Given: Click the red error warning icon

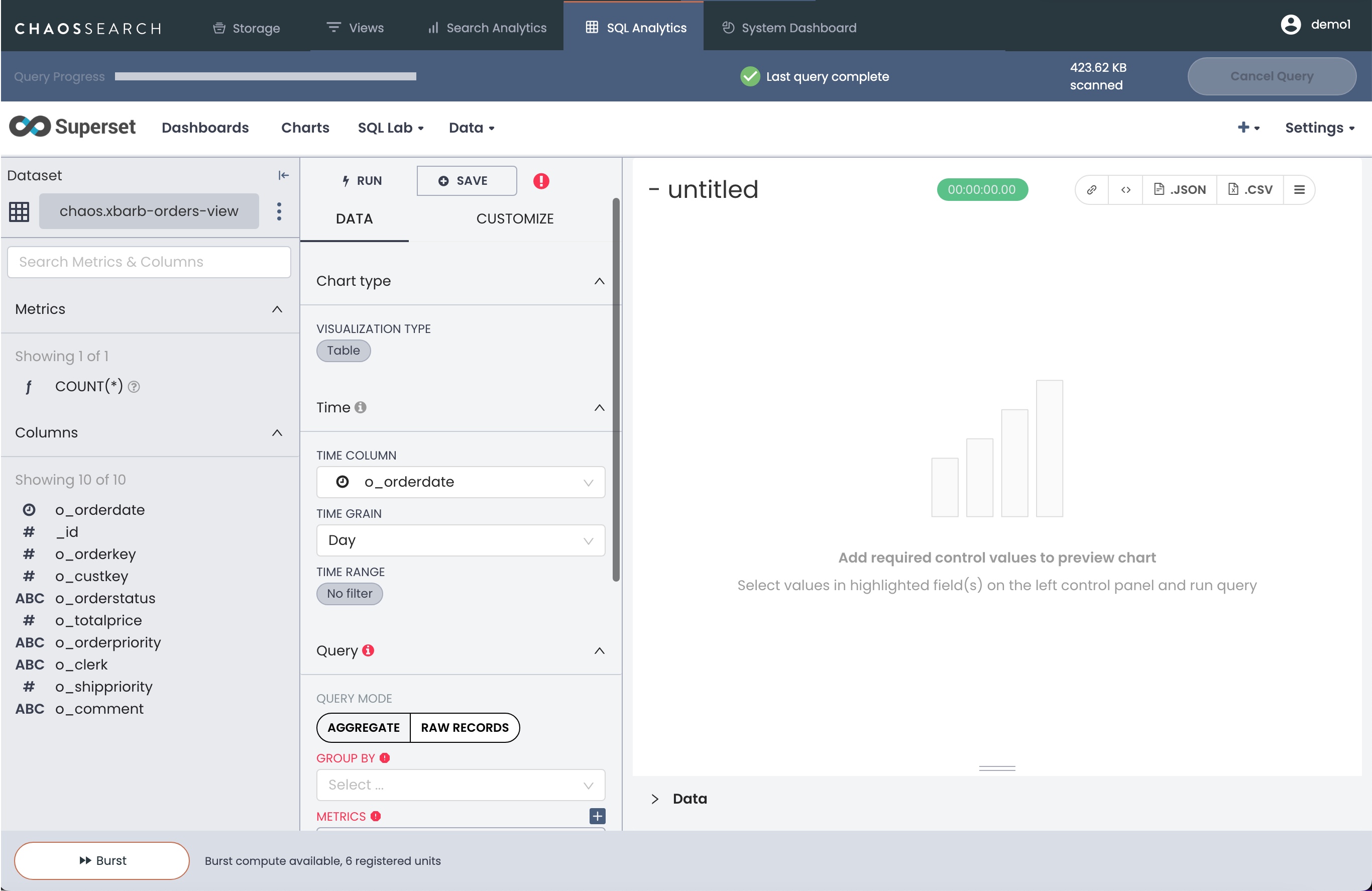Looking at the screenshot, I should (541, 181).
